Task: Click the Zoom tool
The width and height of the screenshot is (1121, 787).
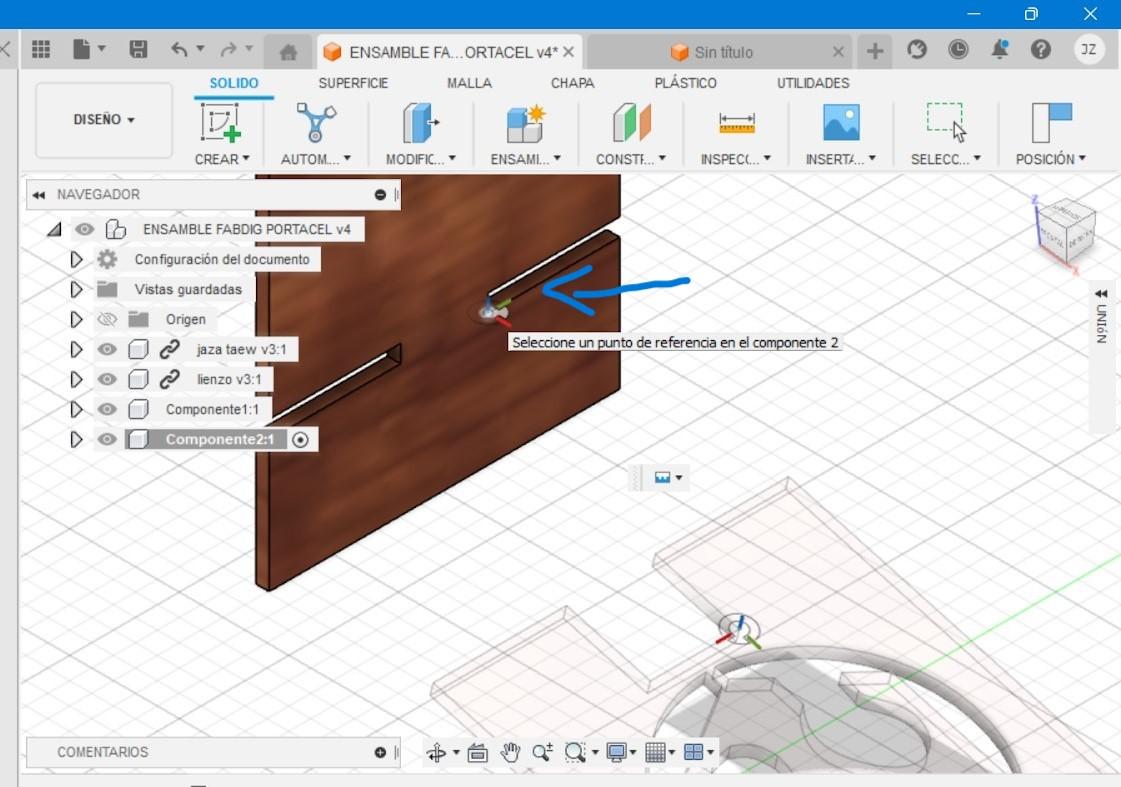Action: coord(543,752)
